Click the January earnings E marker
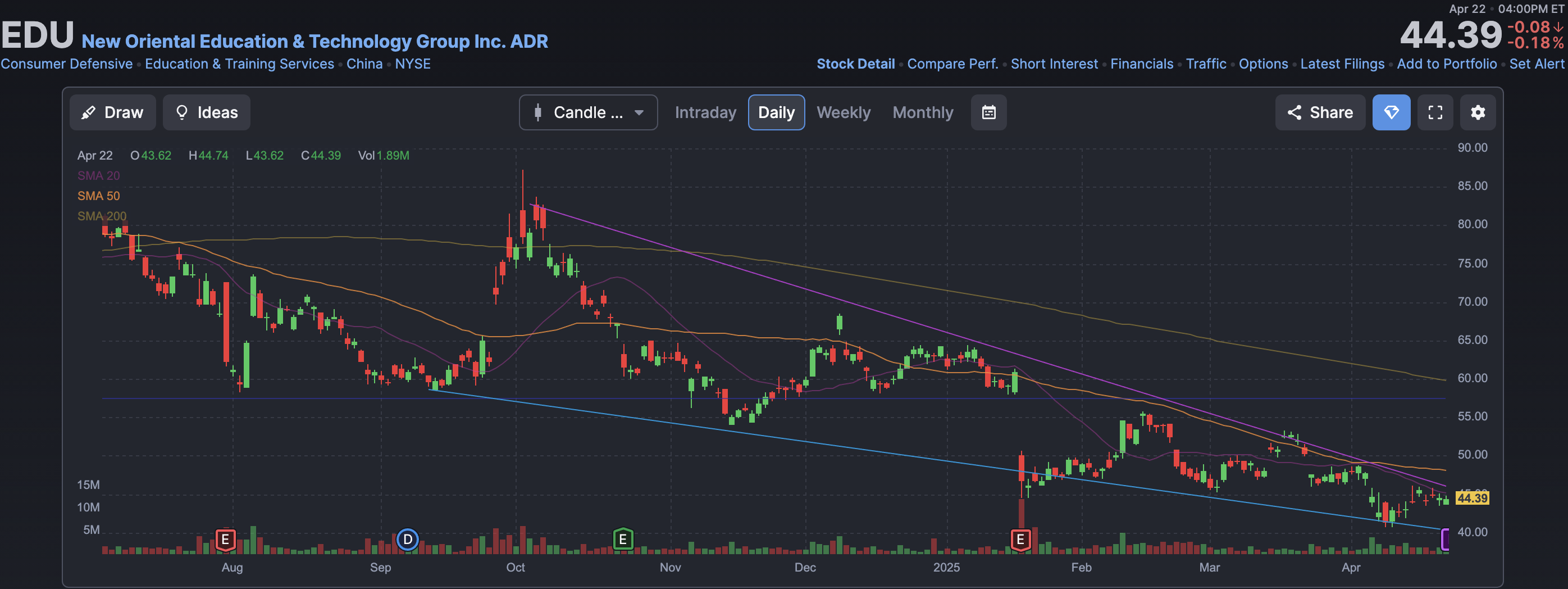The height and width of the screenshot is (589, 1568). pos(1021,540)
